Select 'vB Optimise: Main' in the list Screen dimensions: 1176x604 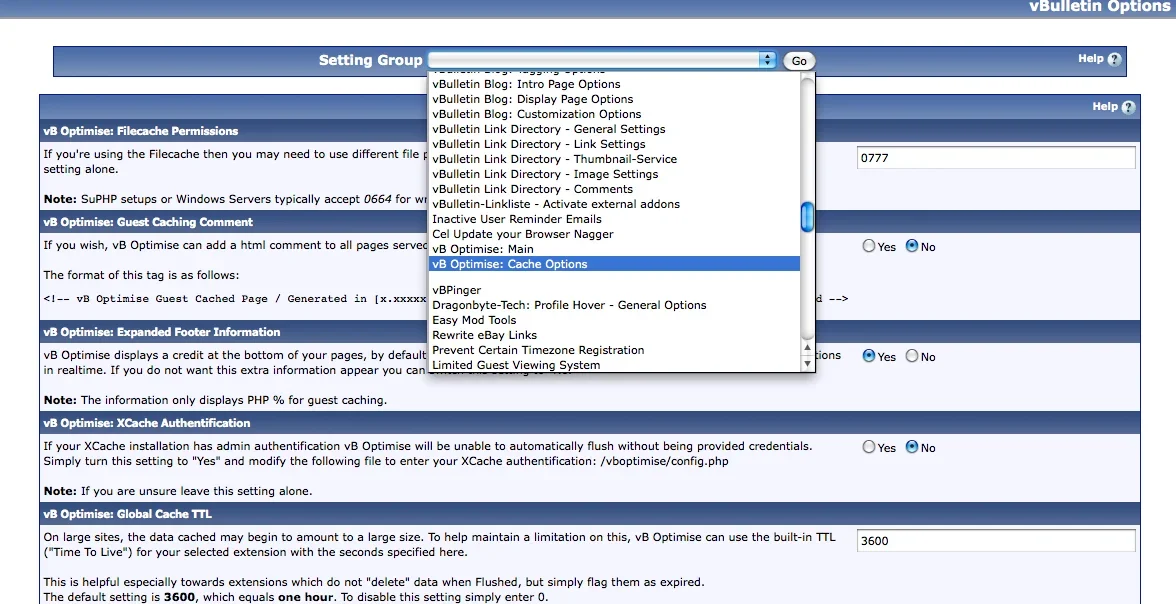point(483,249)
